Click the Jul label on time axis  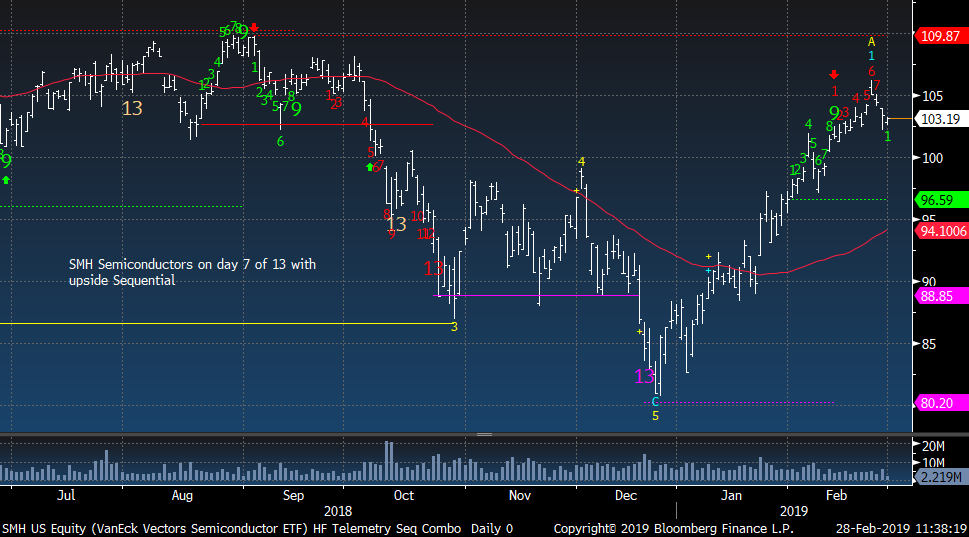66,495
